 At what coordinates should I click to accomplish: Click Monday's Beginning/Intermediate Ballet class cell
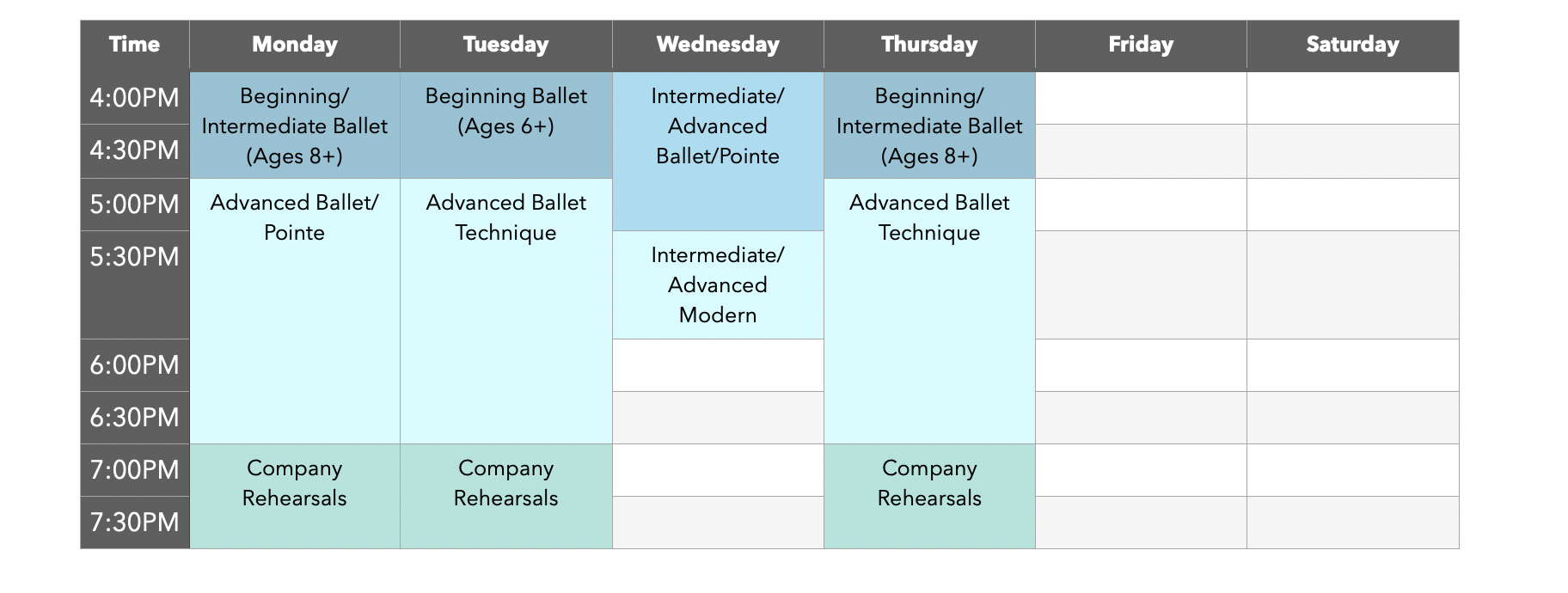[x=295, y=125]
